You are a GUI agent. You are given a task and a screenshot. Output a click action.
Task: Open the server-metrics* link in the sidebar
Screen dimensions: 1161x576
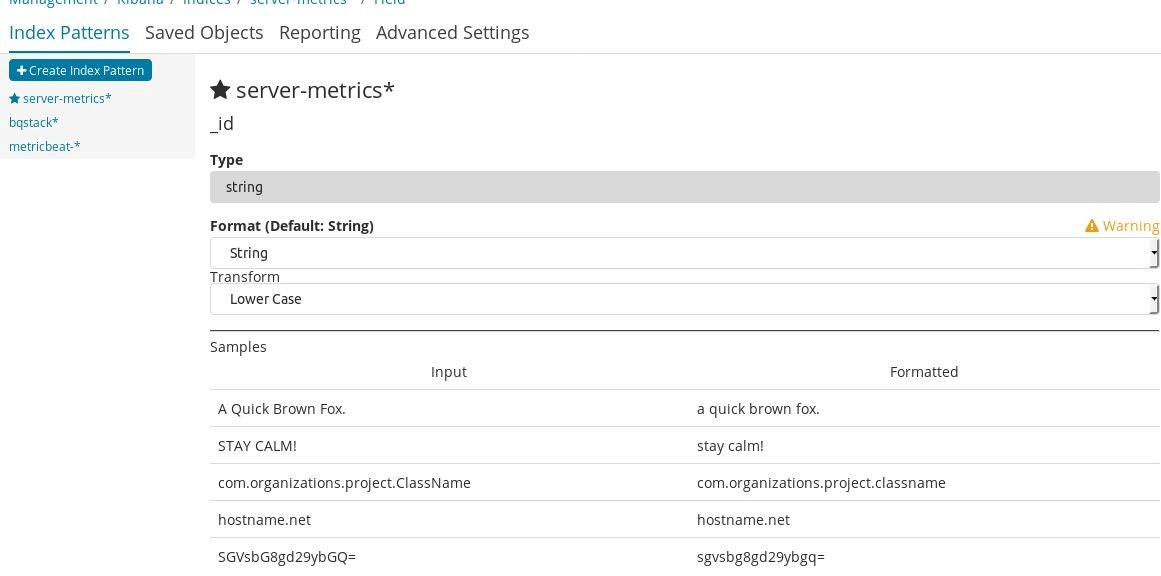67,98
